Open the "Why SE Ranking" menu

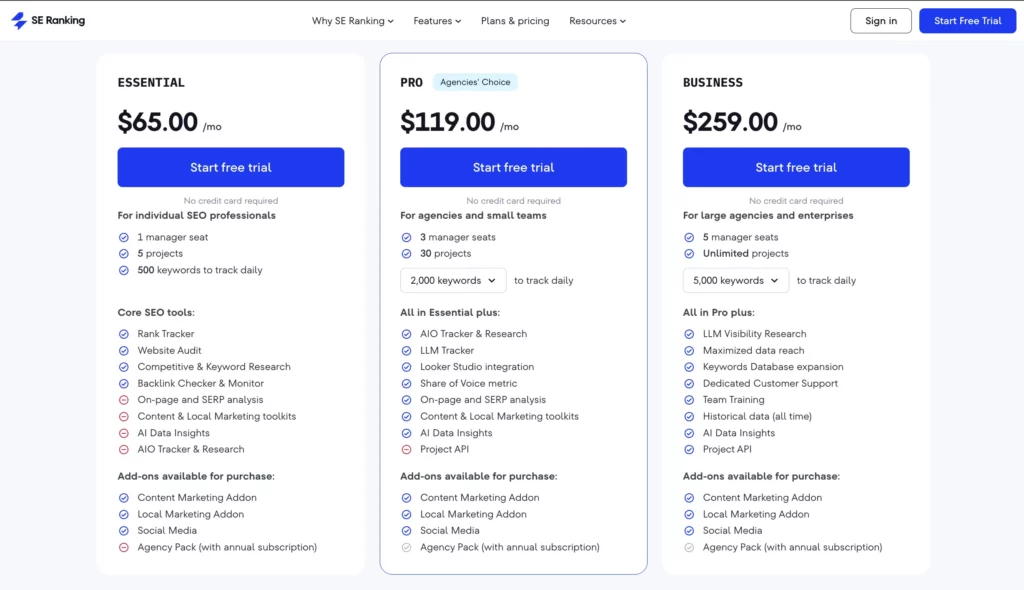352,20
